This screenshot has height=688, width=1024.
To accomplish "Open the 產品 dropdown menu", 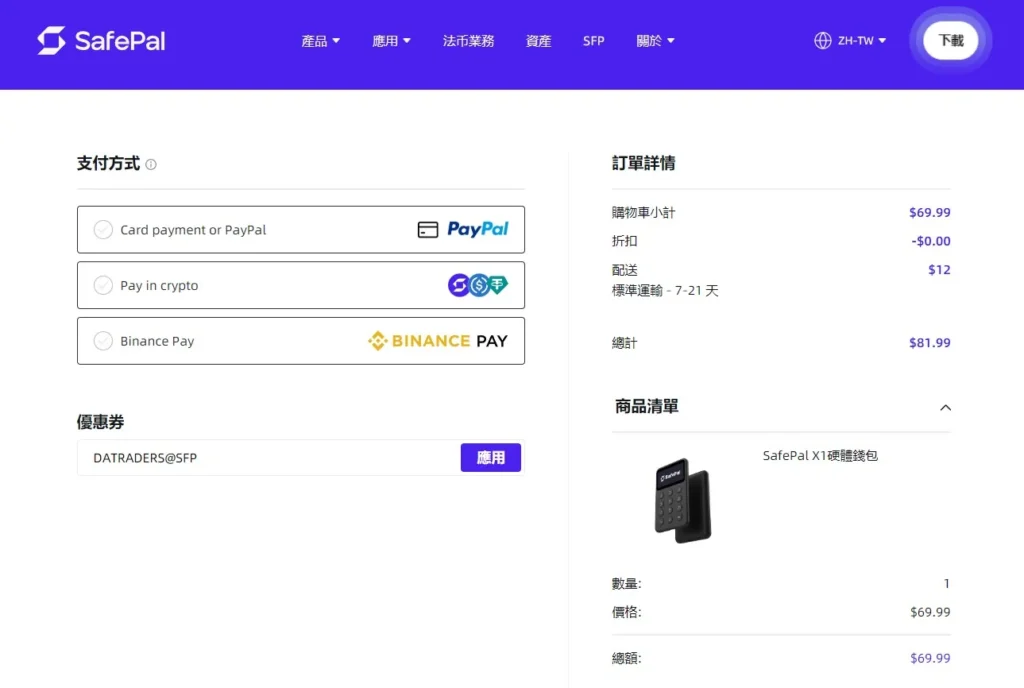I will tap(320, 41).
